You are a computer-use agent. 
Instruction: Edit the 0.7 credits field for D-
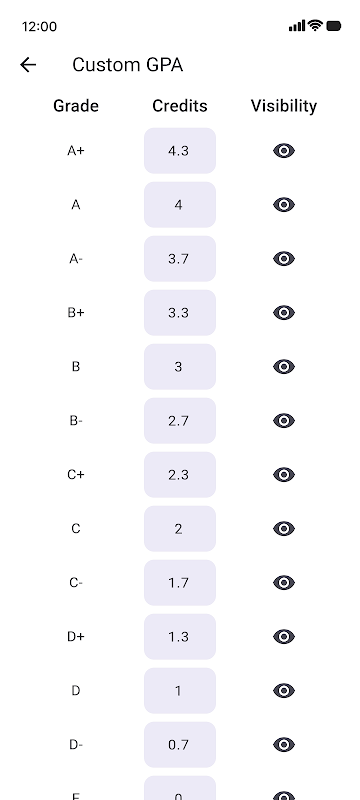(x=180, y=745)
